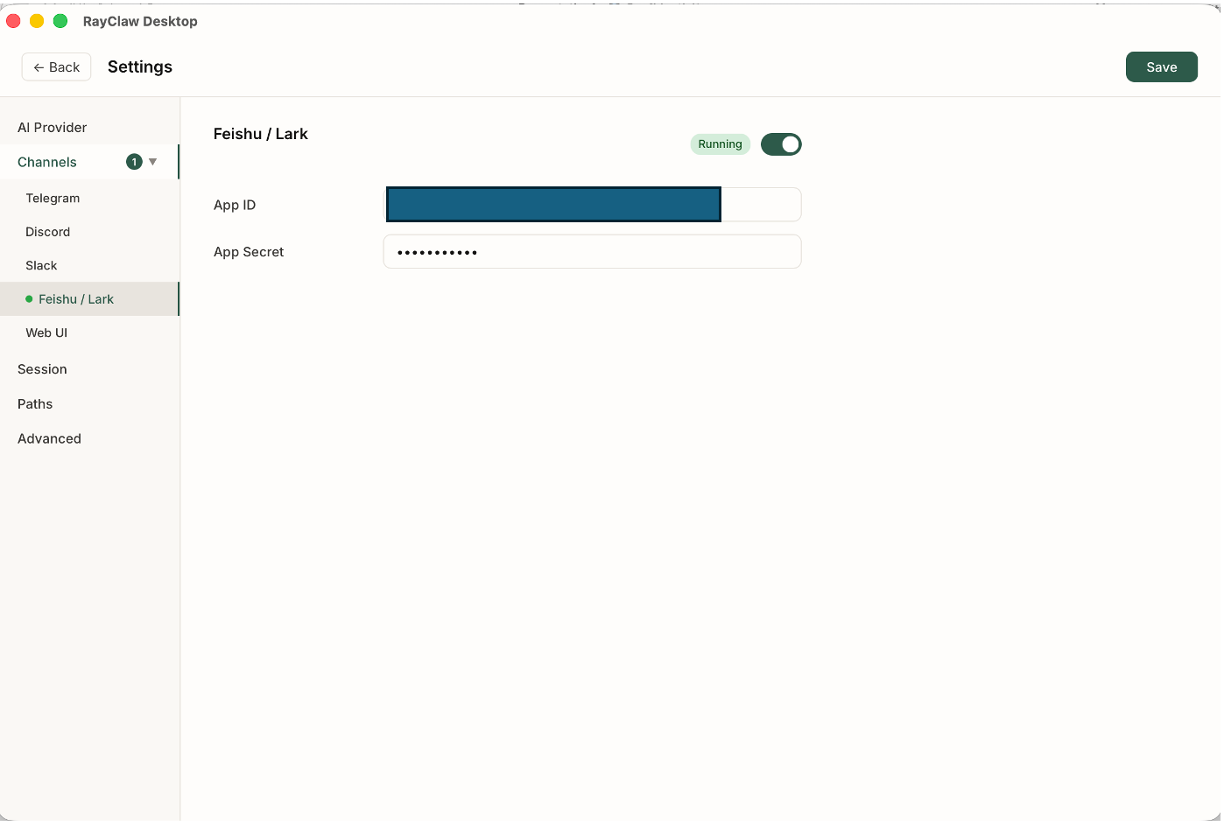Click the Feishu / Lark sidebar entry

(76, 299)
